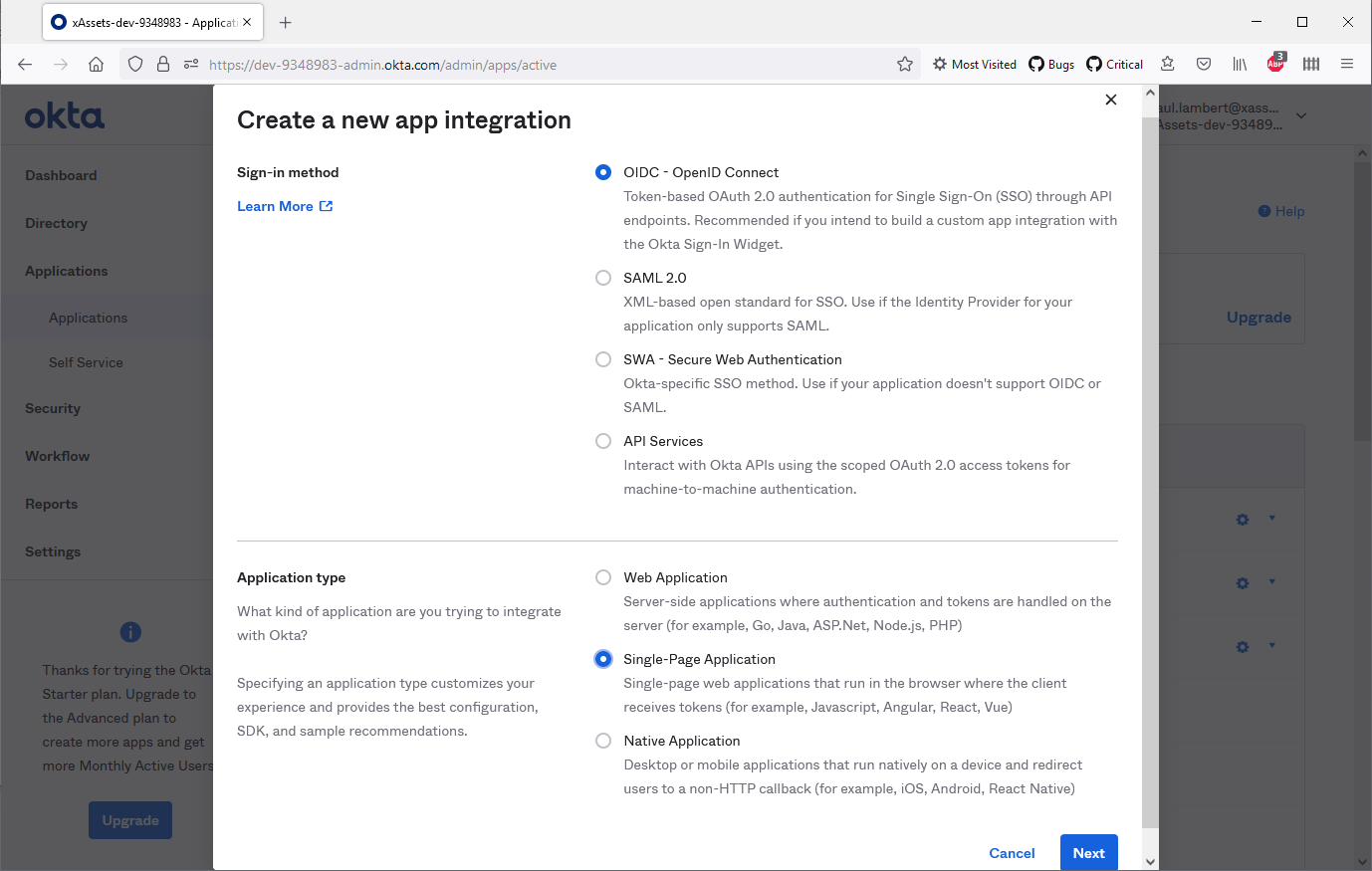
Task: Select the API Services sign-in method
Action: click(x=603, y=441)
